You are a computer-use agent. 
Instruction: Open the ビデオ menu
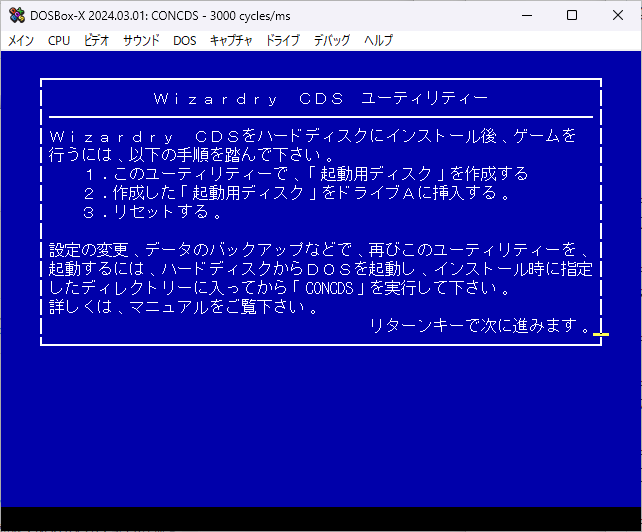96,41
